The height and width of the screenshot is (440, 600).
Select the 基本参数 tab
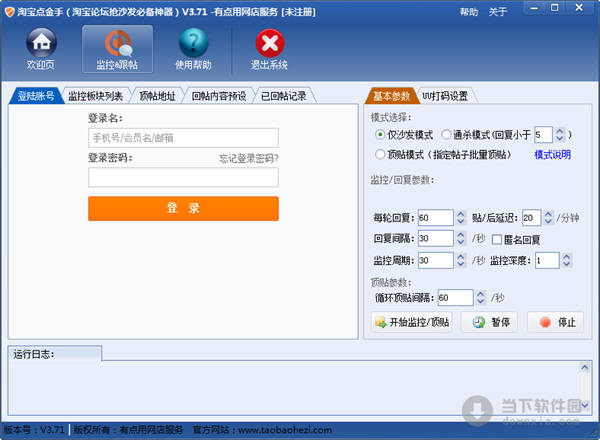click(x=391, y=96)
